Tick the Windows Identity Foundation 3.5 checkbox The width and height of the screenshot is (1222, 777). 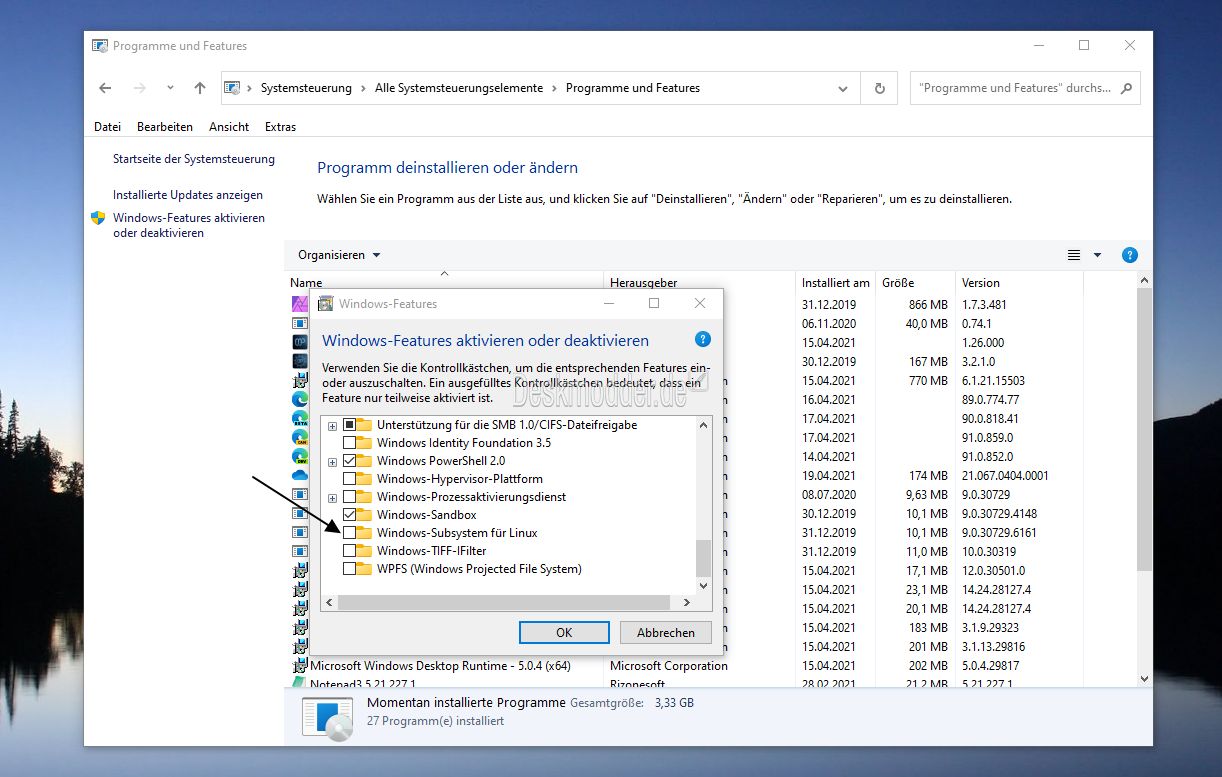pos(349,443)
